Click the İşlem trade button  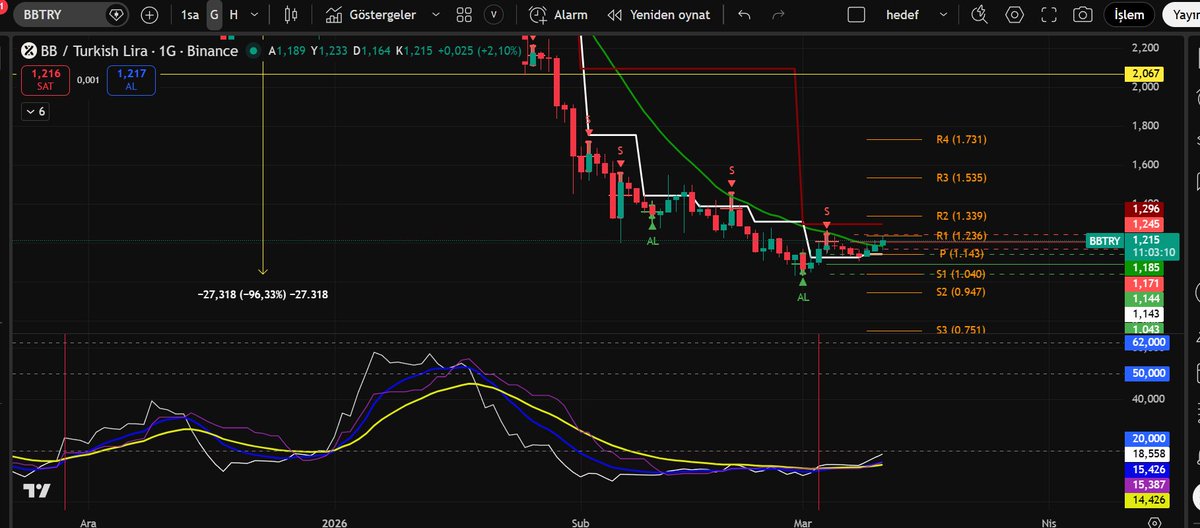point(1129,15)
